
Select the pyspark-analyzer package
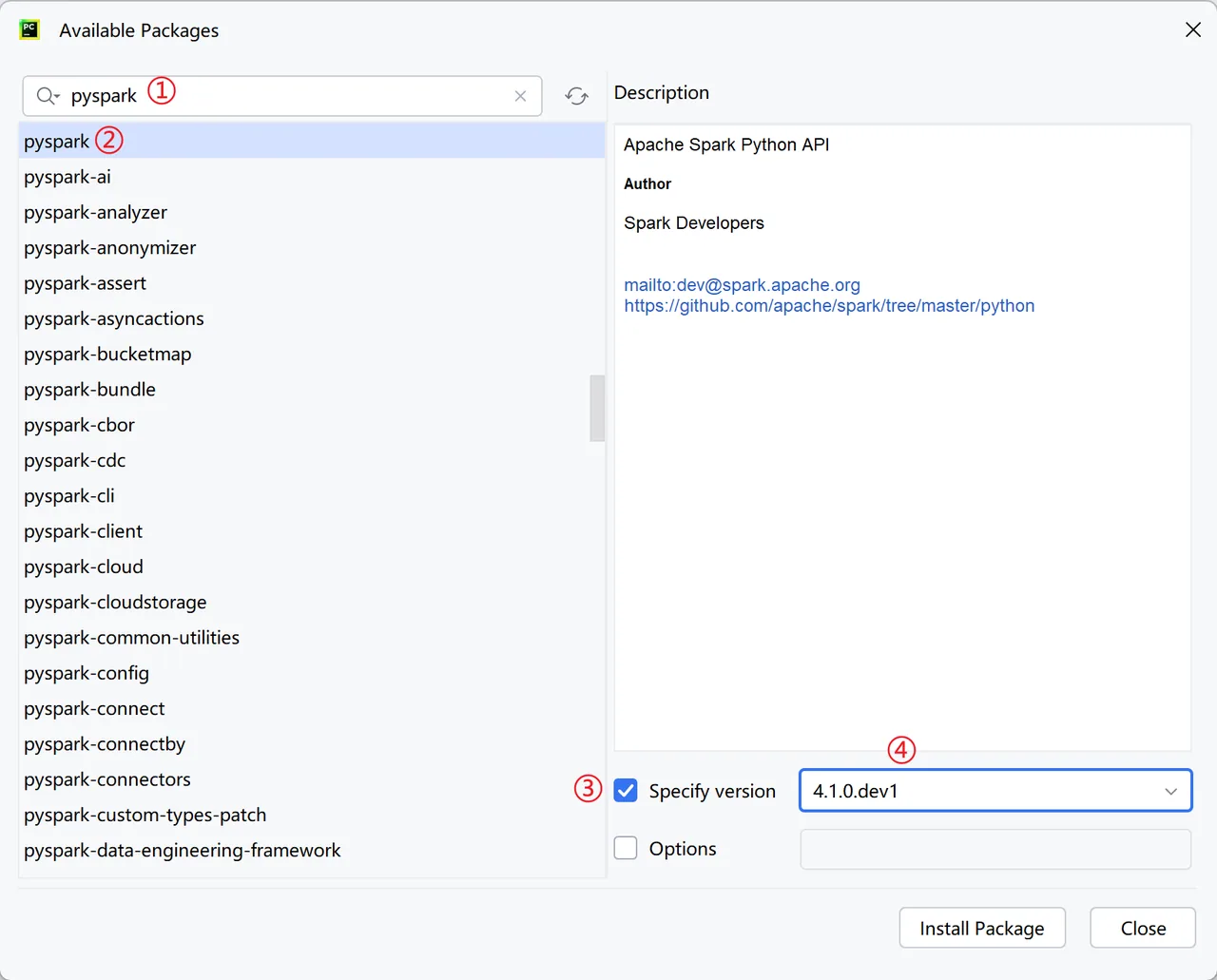click(x=312, y=212)
